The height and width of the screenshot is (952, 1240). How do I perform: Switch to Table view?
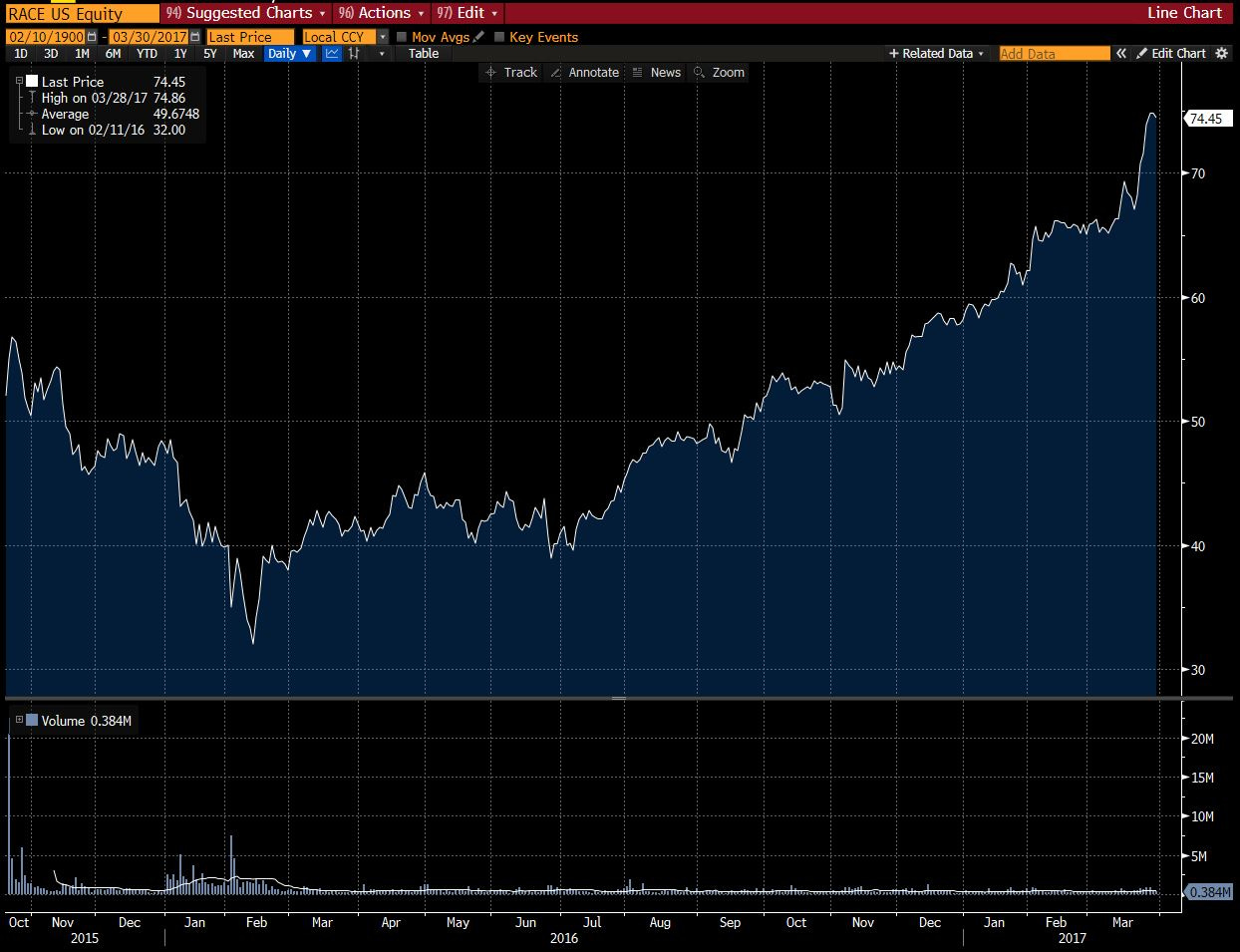click(x=424, y=54)
